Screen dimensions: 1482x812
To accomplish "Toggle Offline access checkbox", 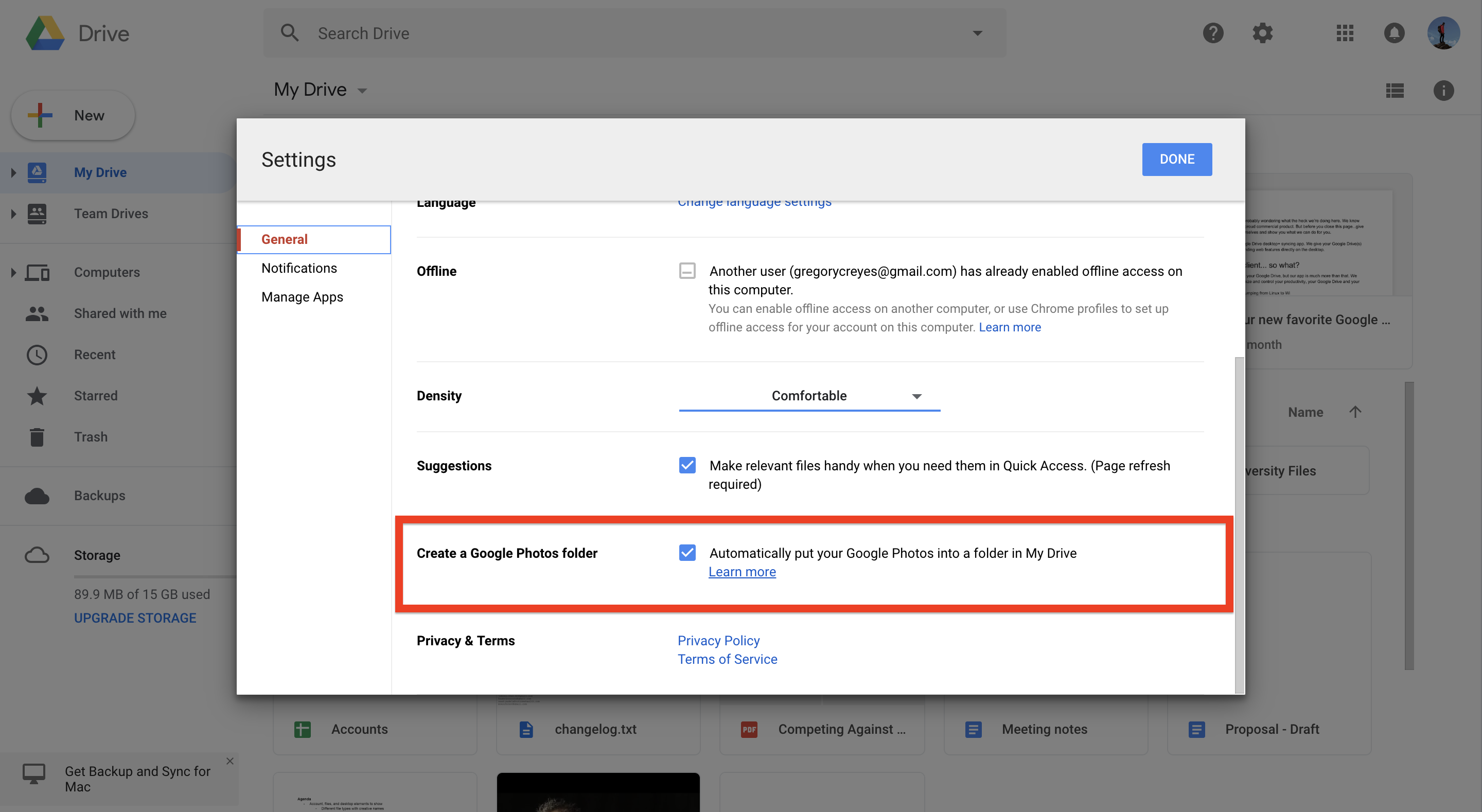I will [x=687, y=270].
